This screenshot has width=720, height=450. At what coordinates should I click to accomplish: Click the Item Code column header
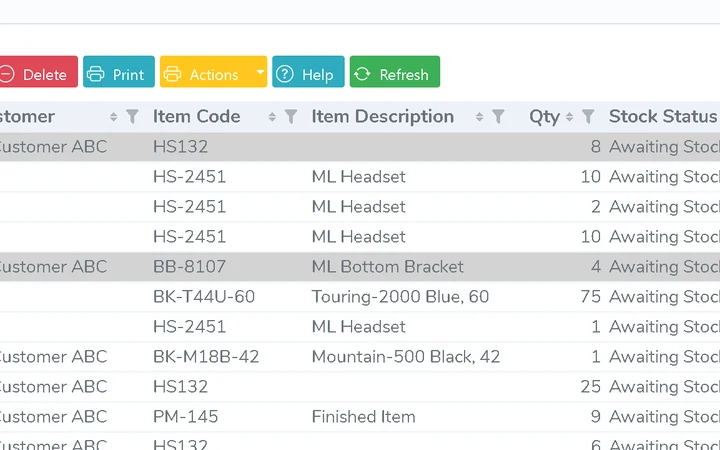click(x=197, y=117)
